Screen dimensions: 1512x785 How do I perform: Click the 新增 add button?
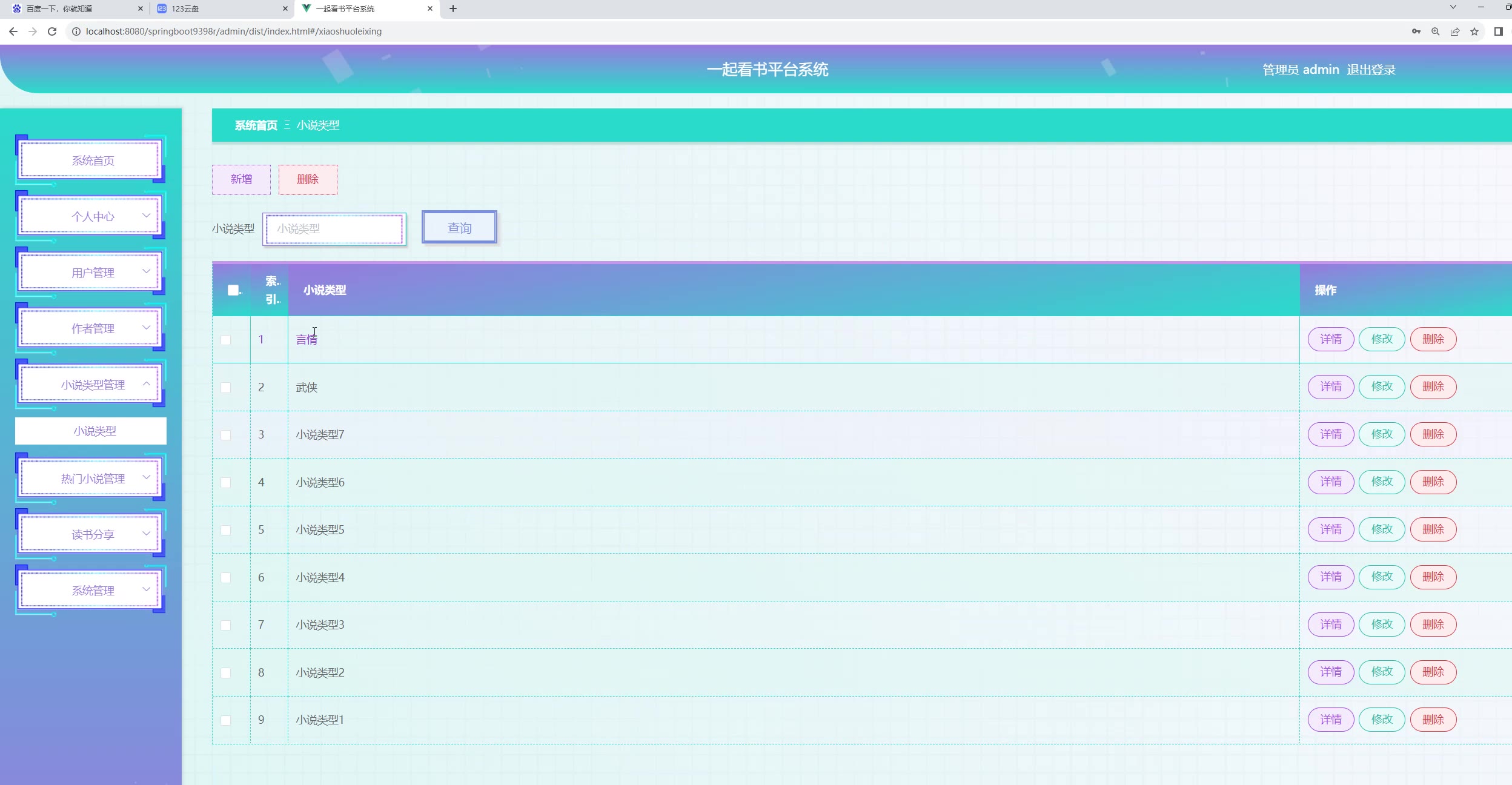click(x=241, y=179)
